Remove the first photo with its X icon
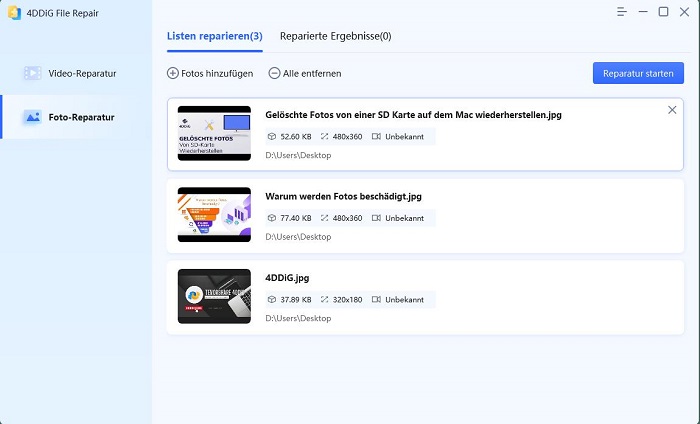The height and width of the screenshot is (424, 700). 672,110
